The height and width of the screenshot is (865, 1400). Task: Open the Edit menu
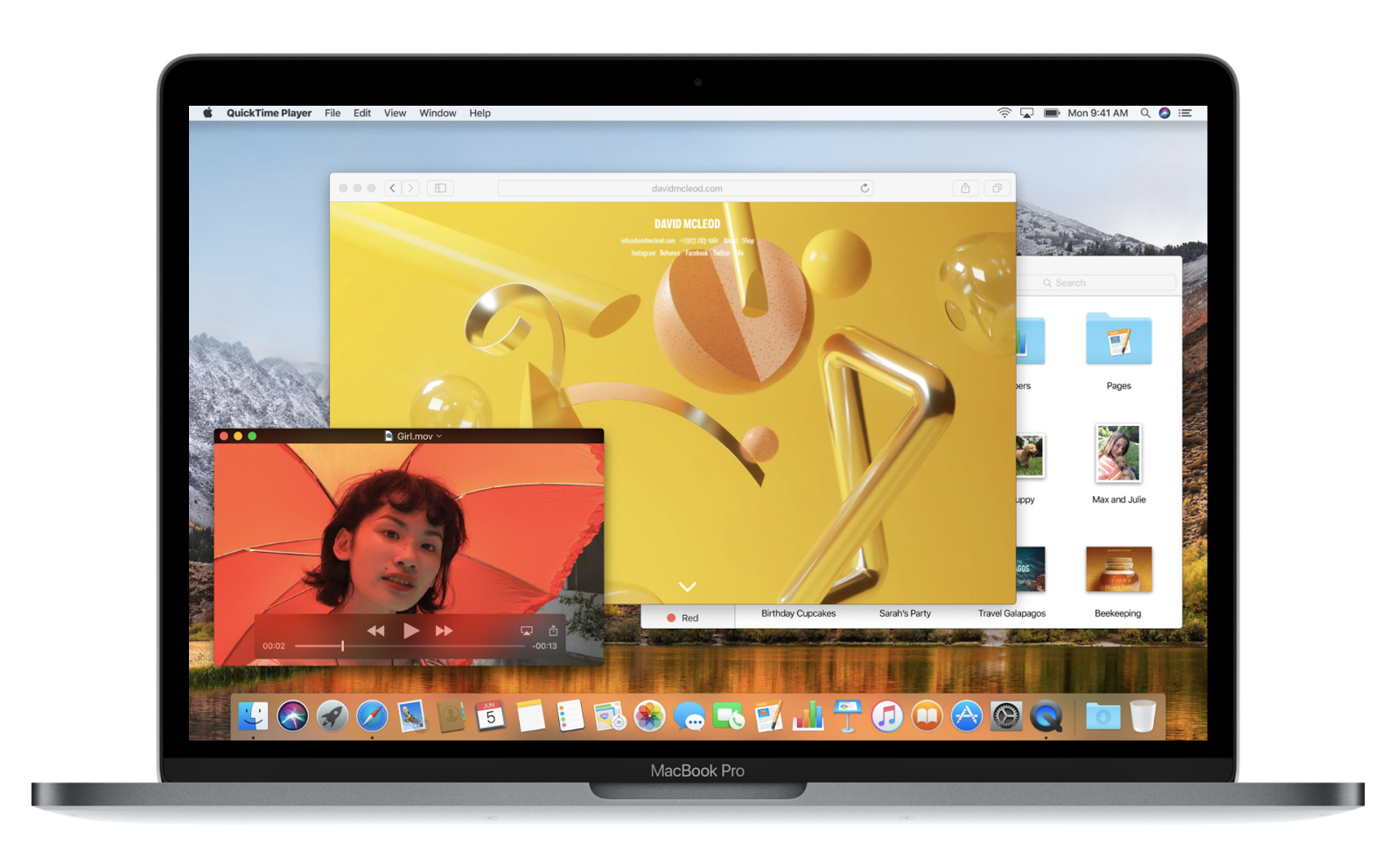pos(362,113)
